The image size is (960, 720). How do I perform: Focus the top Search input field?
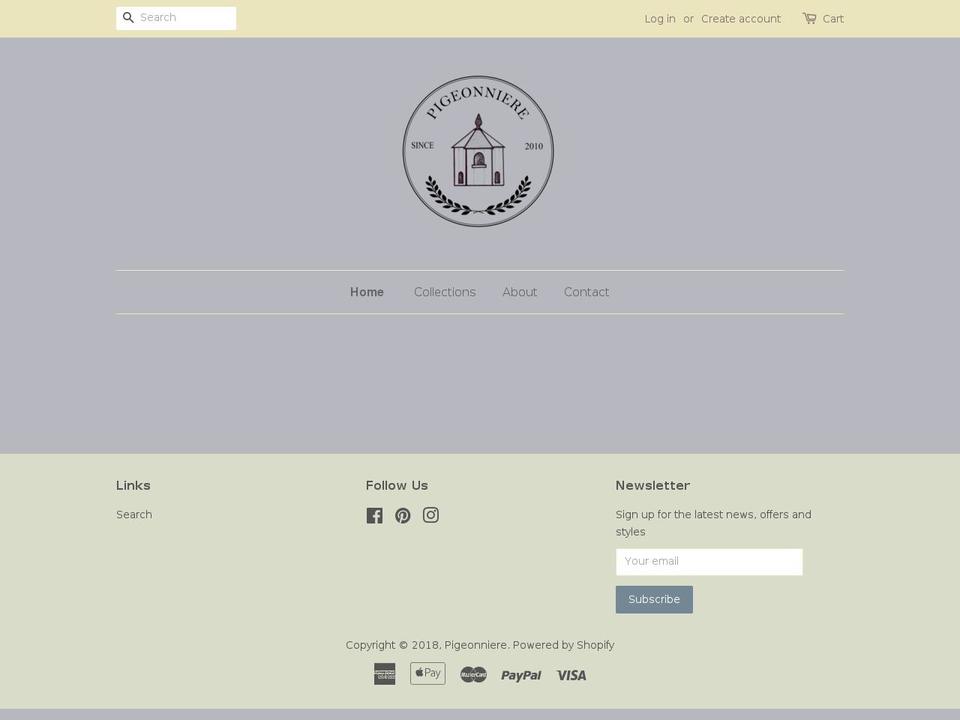click(176, 18)
